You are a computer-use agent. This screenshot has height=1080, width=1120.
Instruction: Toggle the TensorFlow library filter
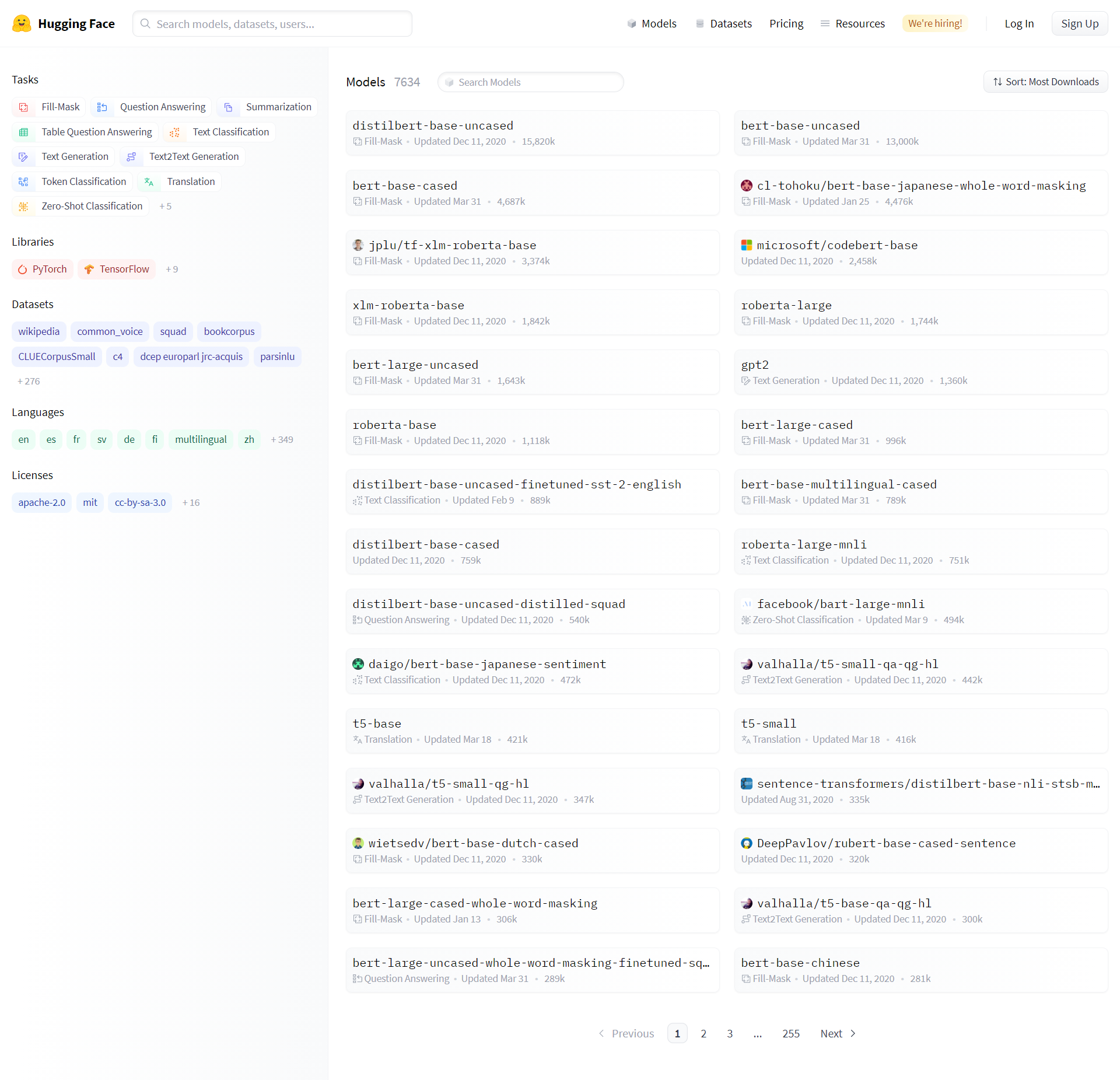point(117,270)
